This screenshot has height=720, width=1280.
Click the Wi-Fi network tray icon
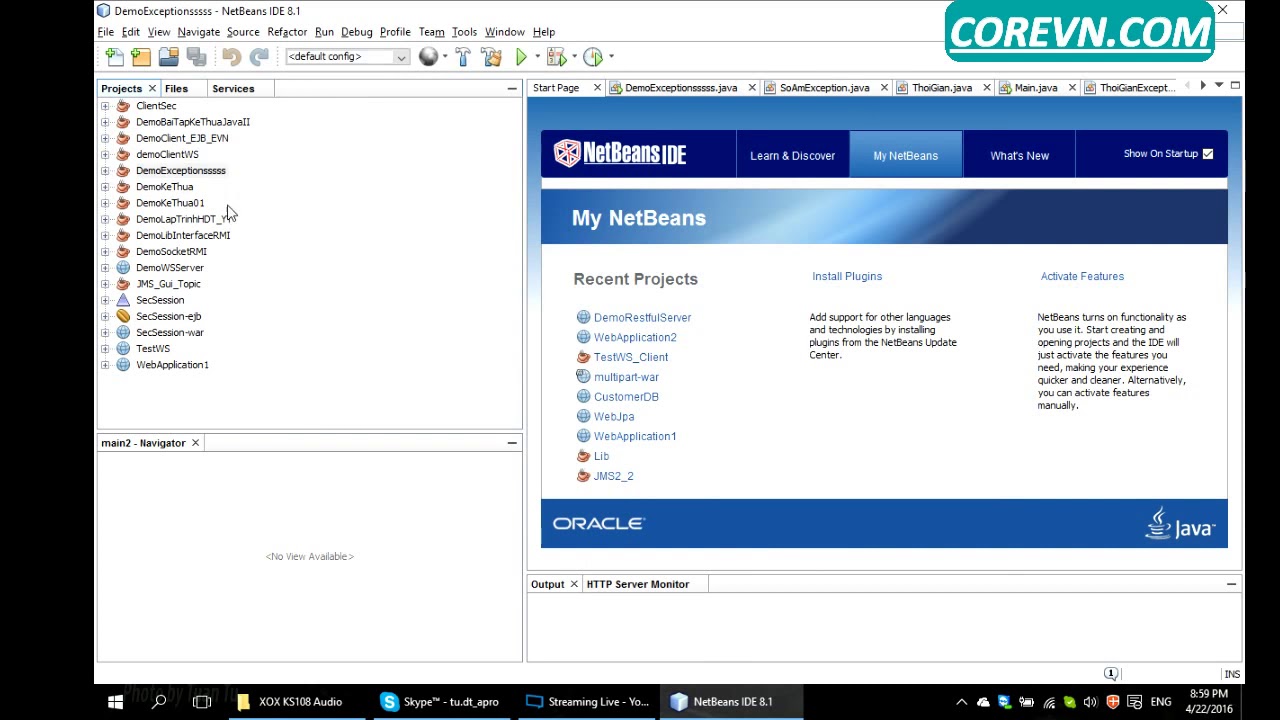point(1049,702)
